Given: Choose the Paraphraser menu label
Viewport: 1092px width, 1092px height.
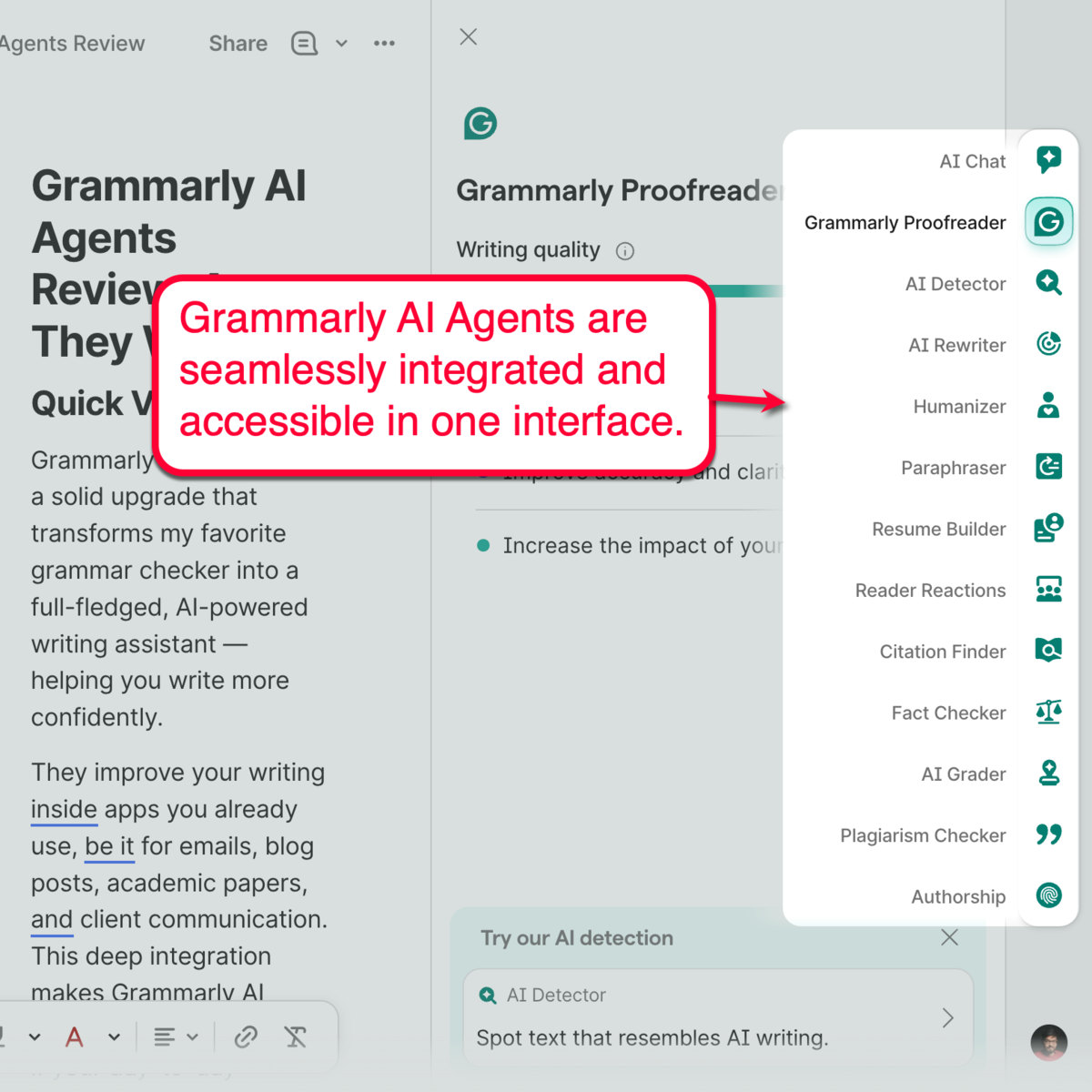Looking at the screenshot, I should pyautogui.click(x=953, y=468).
